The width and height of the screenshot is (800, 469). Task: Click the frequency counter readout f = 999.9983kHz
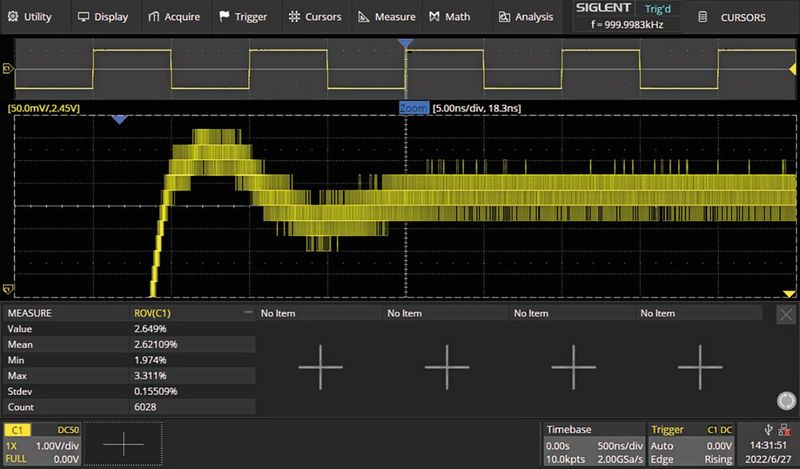point(627,24)
